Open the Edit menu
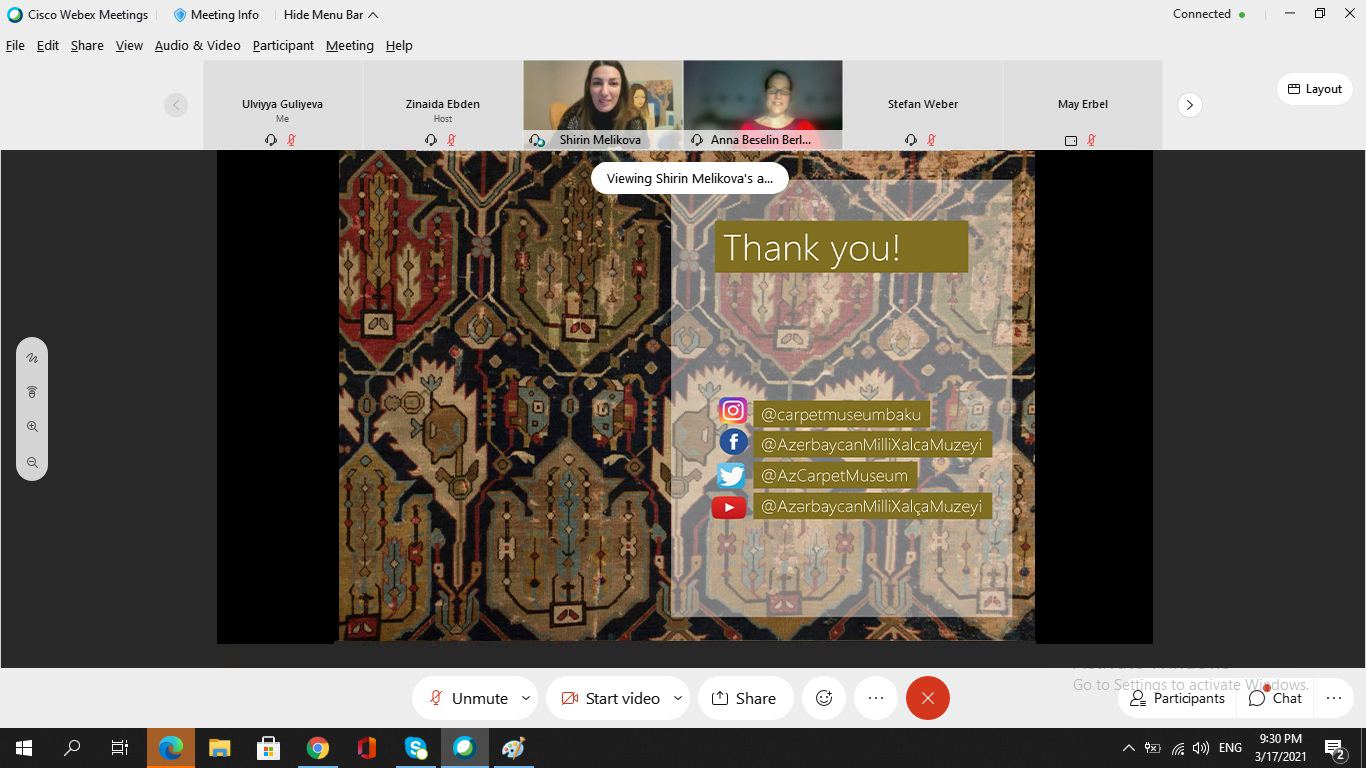The width and height of the screenshot is (1366, 768). click(48, 45)
